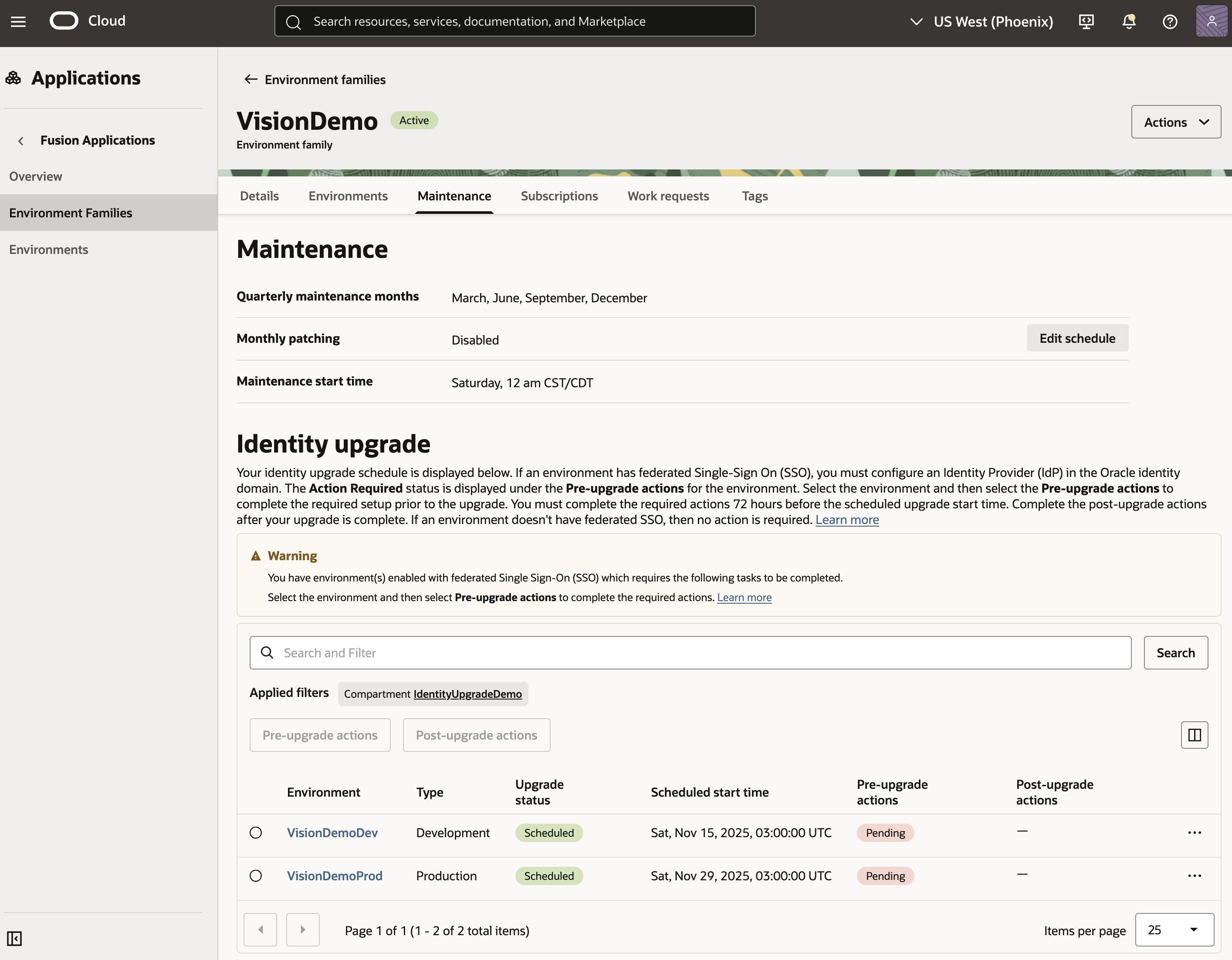
Task: Open the user profile avatar
Action: [x=1211, y=21]
